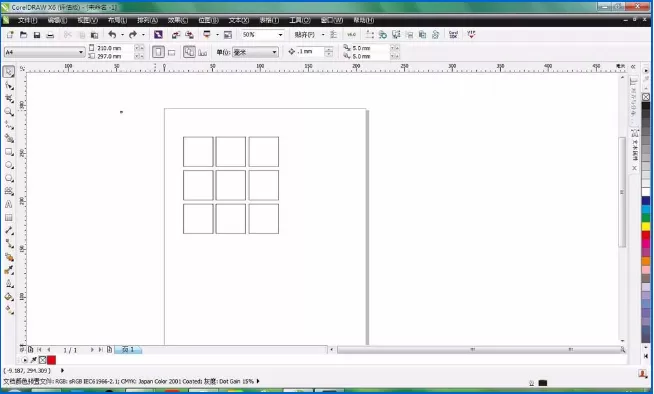This screenshot has height=394, width=654.
Task: Toggle portrait page orientation
Action: point(158,52)
